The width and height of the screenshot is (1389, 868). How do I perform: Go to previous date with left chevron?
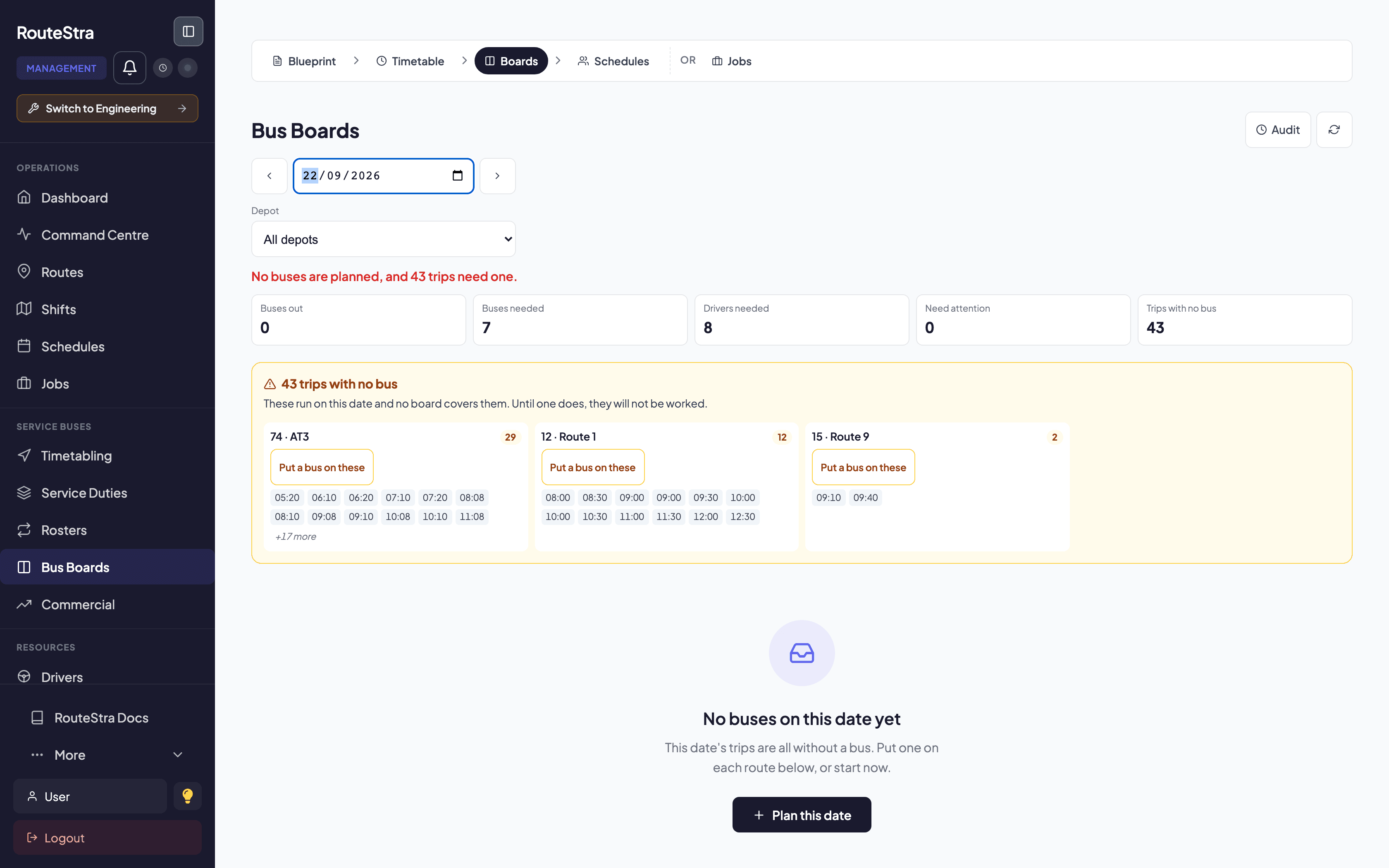pos(269,176)
